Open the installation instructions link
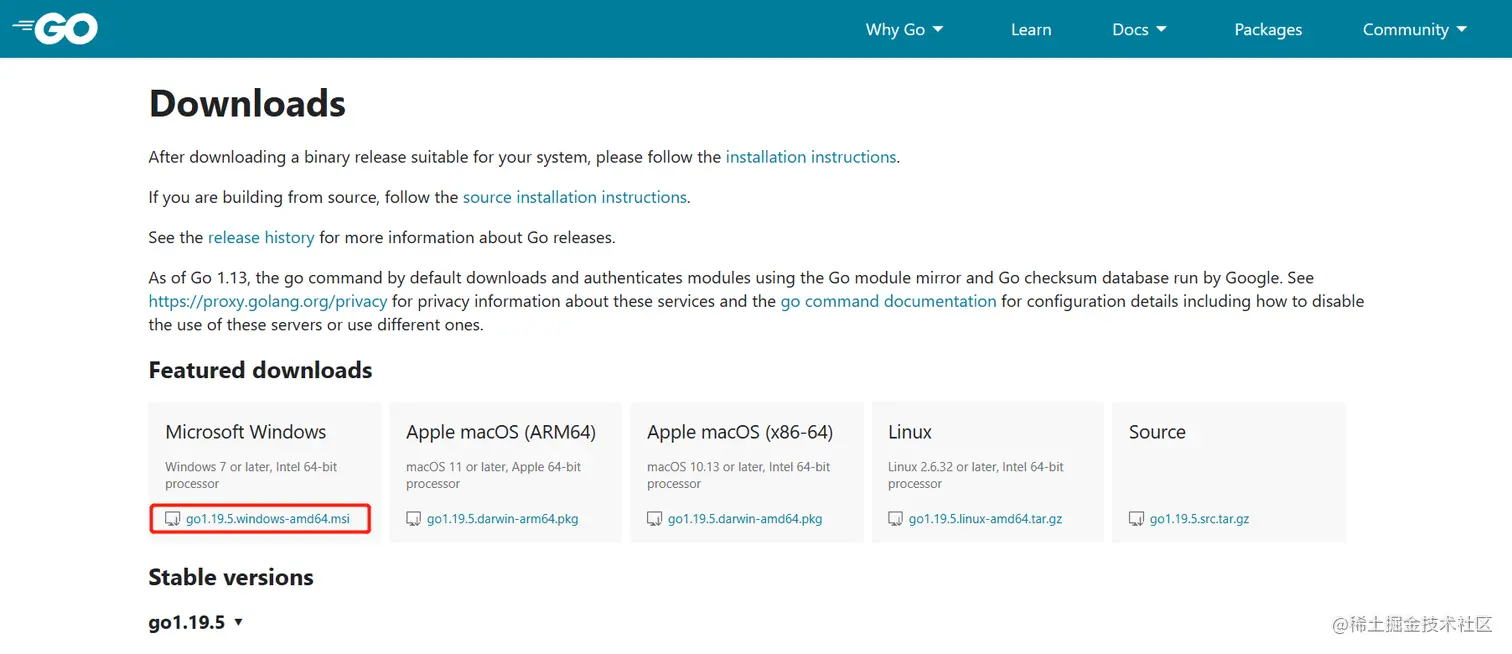 coord(810,157)
